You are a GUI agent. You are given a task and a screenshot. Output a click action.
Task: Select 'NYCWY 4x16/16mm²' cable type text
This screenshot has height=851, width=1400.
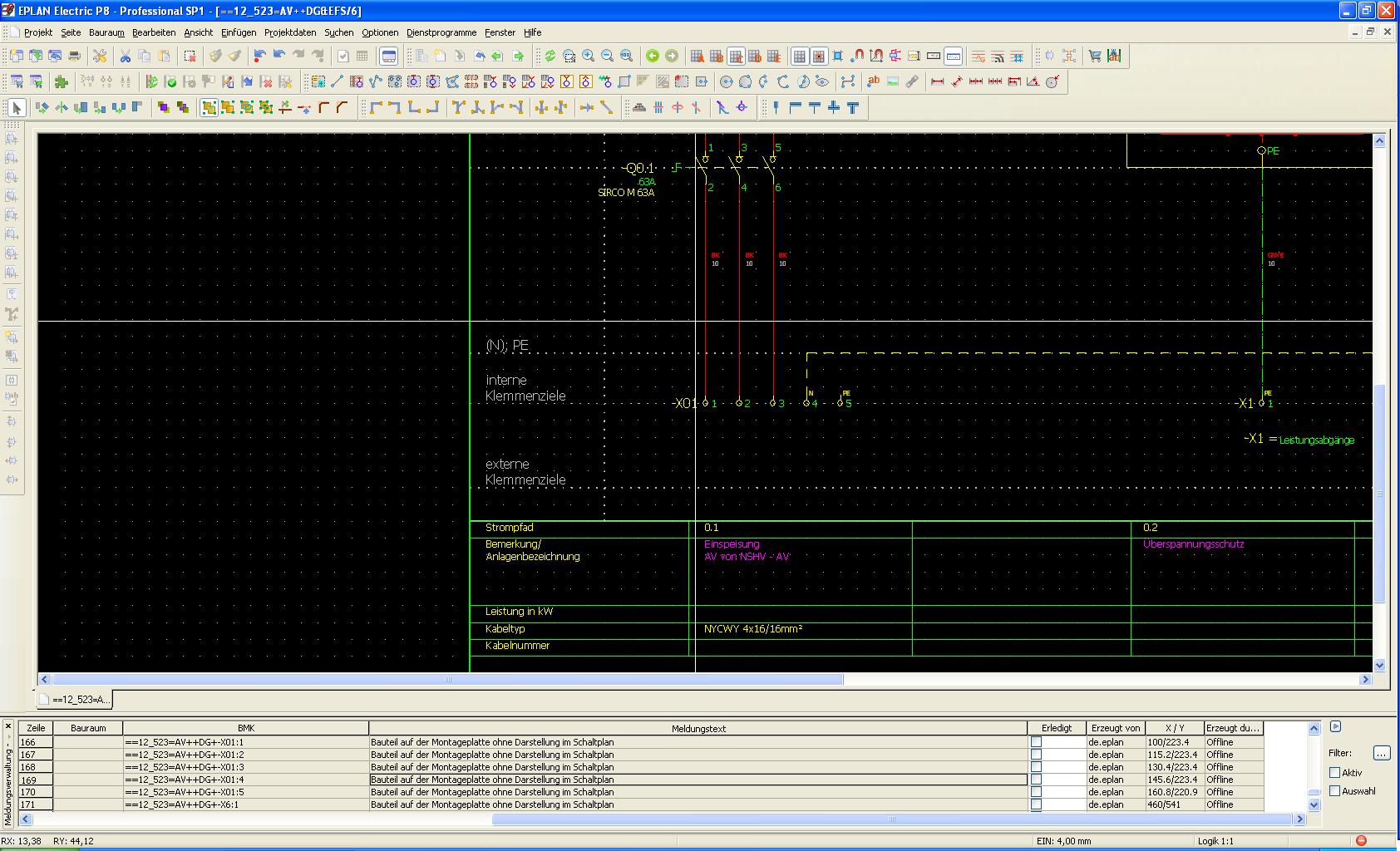coord(753,629)
